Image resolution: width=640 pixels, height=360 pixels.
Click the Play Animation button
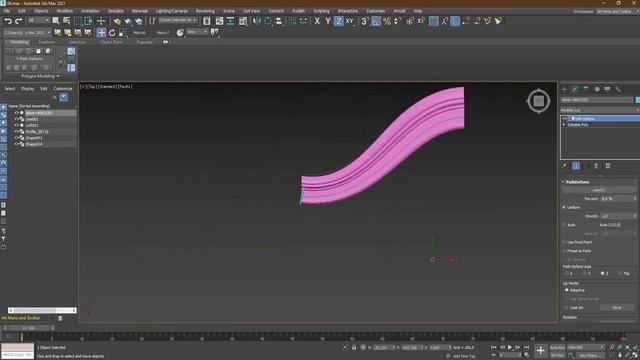pos(510,347)
